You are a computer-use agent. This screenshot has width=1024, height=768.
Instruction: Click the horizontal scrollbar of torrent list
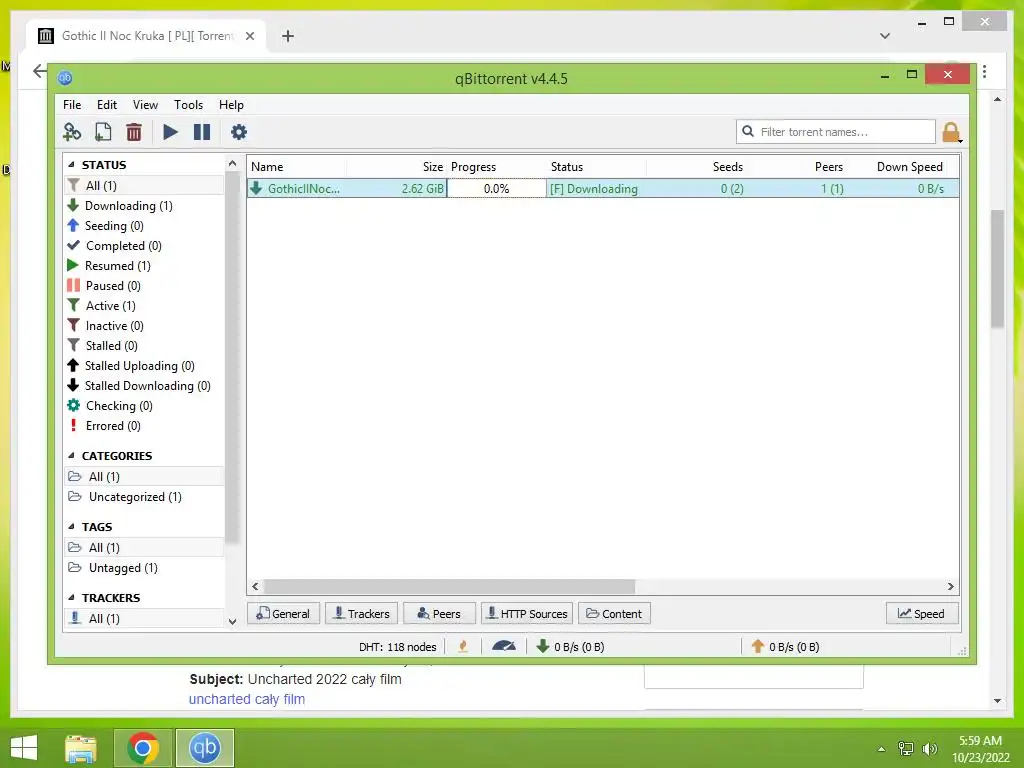click(449, 586)
